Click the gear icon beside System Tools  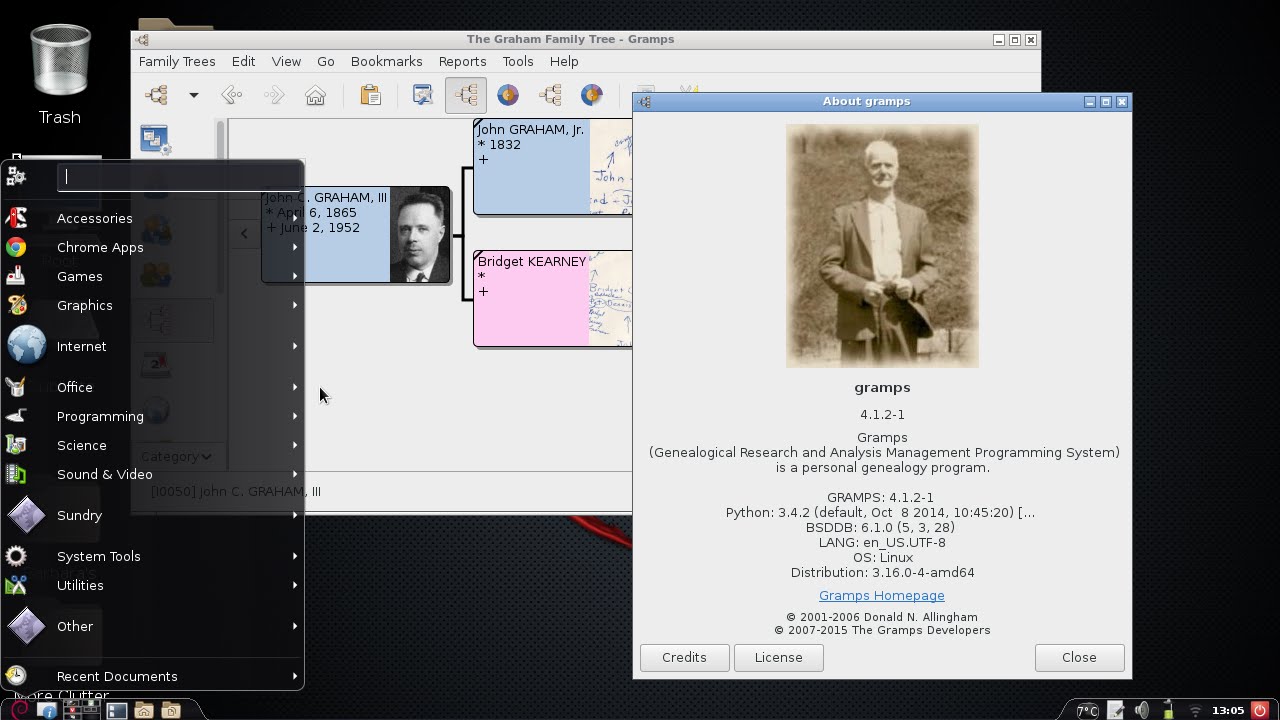click(x=16, y=556)
